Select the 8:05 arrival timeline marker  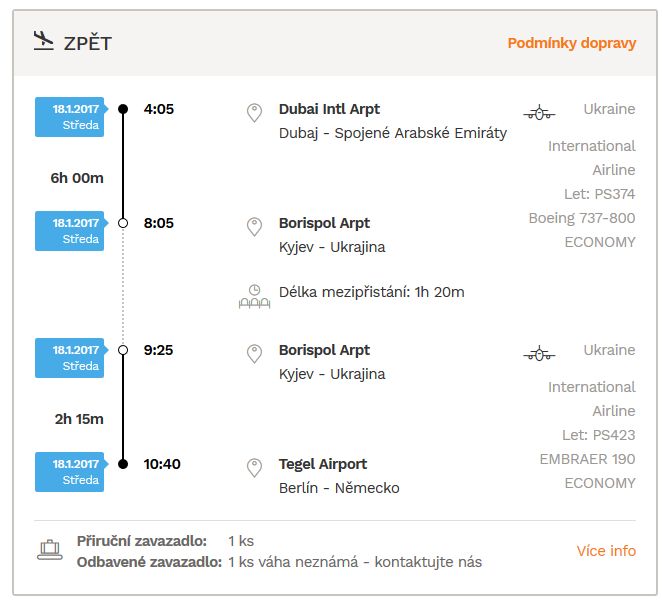coord(123,223)
